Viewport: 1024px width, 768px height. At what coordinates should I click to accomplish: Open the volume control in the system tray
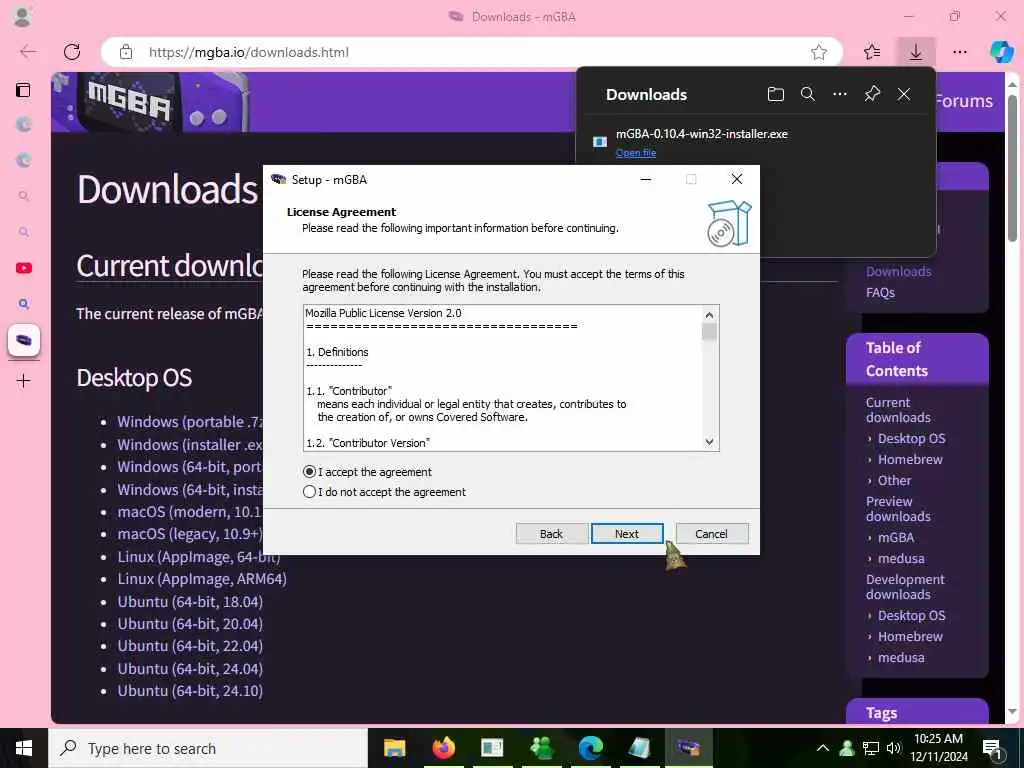(894, 748)
